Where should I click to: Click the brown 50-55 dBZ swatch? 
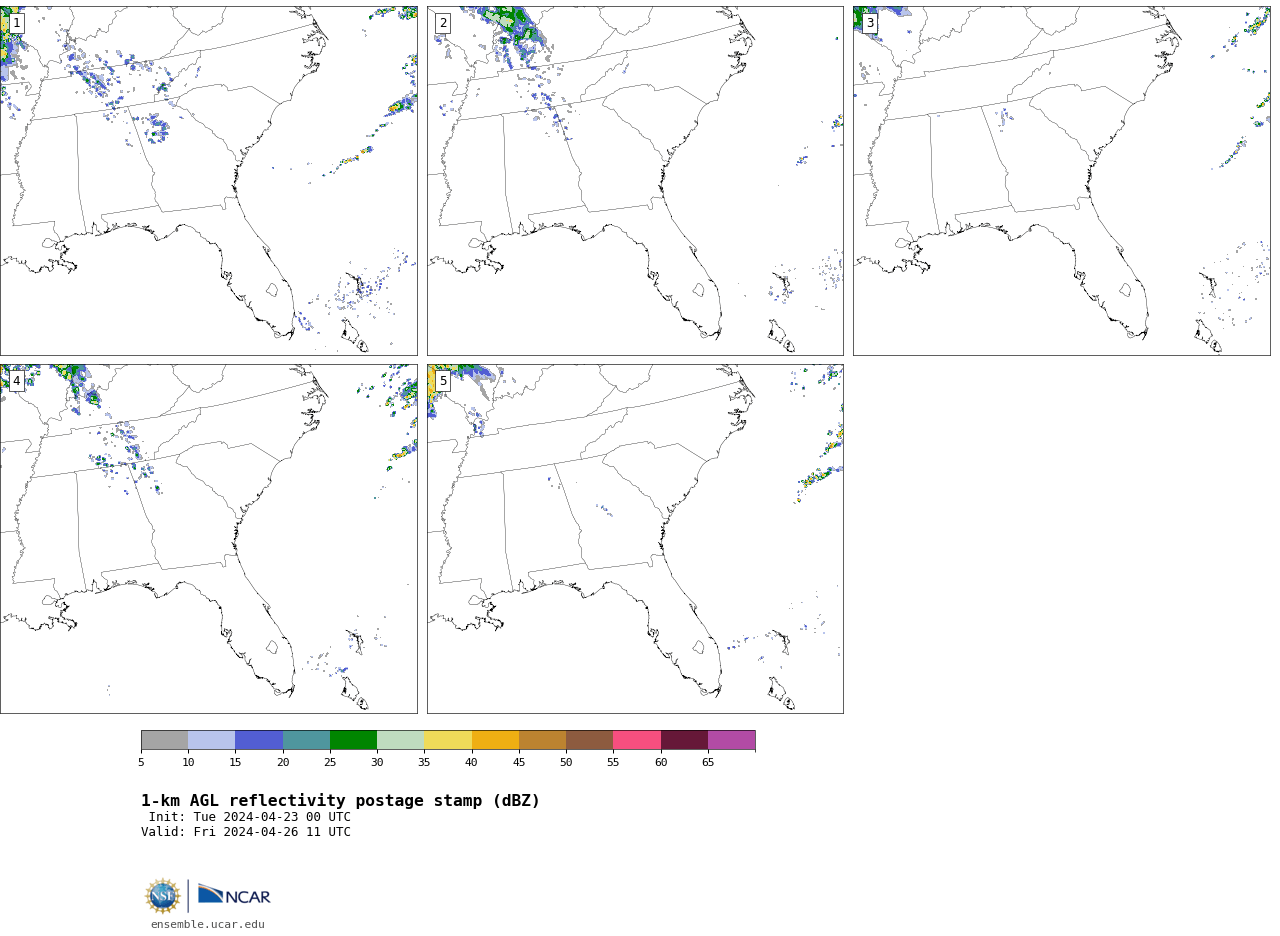(590, 740)
